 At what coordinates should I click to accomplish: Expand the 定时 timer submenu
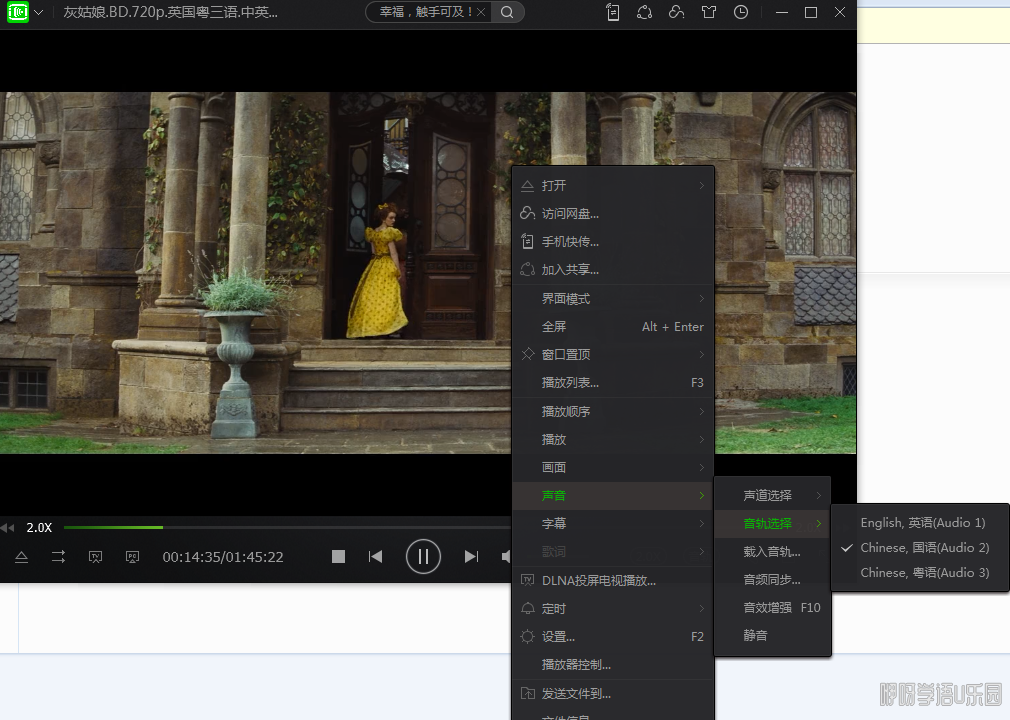[613, 609]
